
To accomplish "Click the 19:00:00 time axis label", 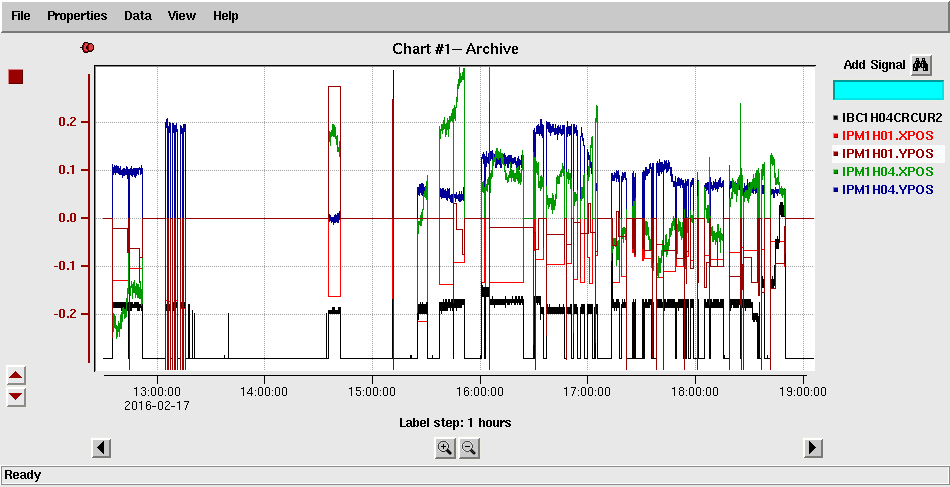I will (803, 392).
